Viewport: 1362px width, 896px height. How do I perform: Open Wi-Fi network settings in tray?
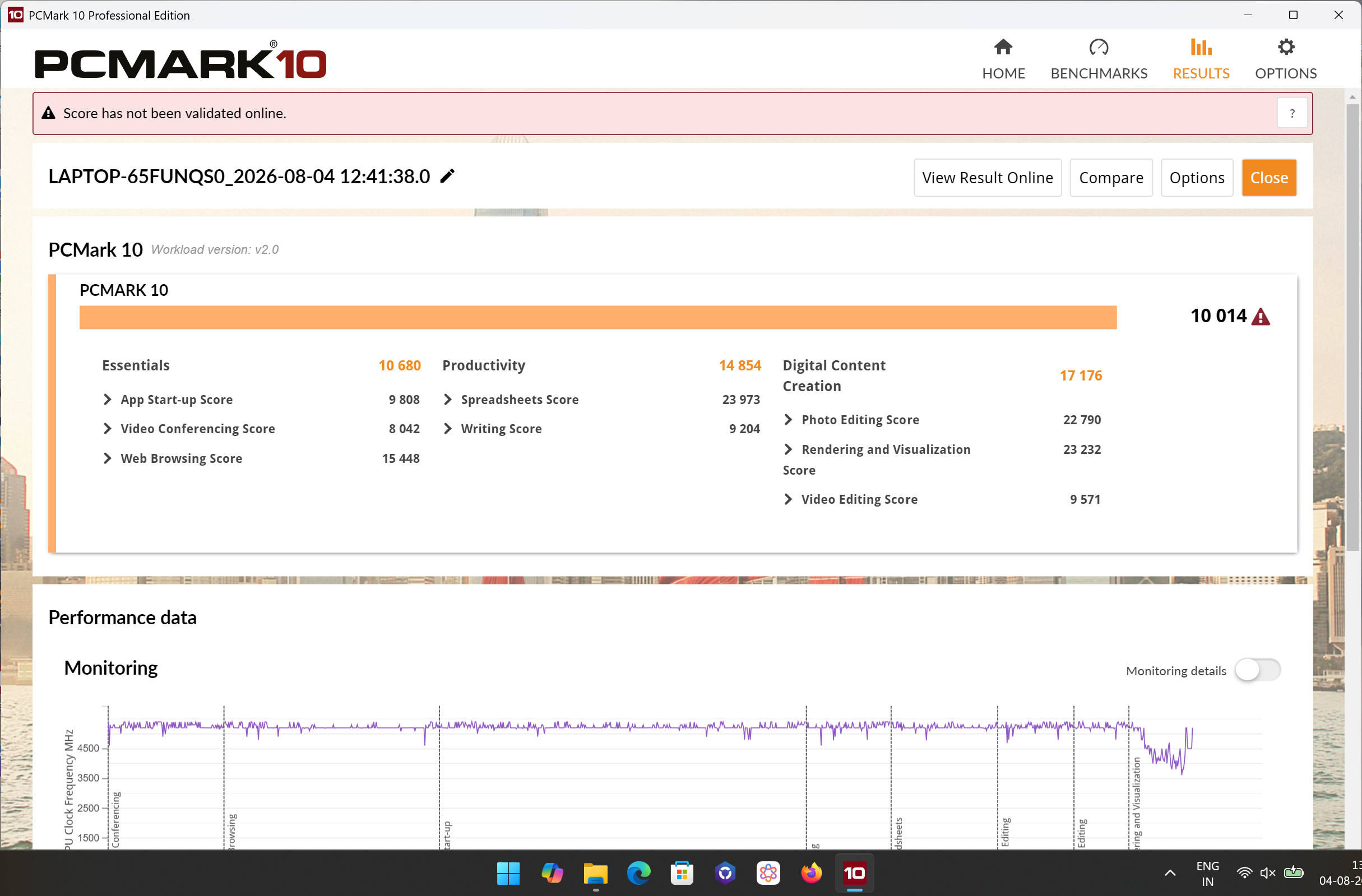pyautogui.click(x=1245, y=873)
